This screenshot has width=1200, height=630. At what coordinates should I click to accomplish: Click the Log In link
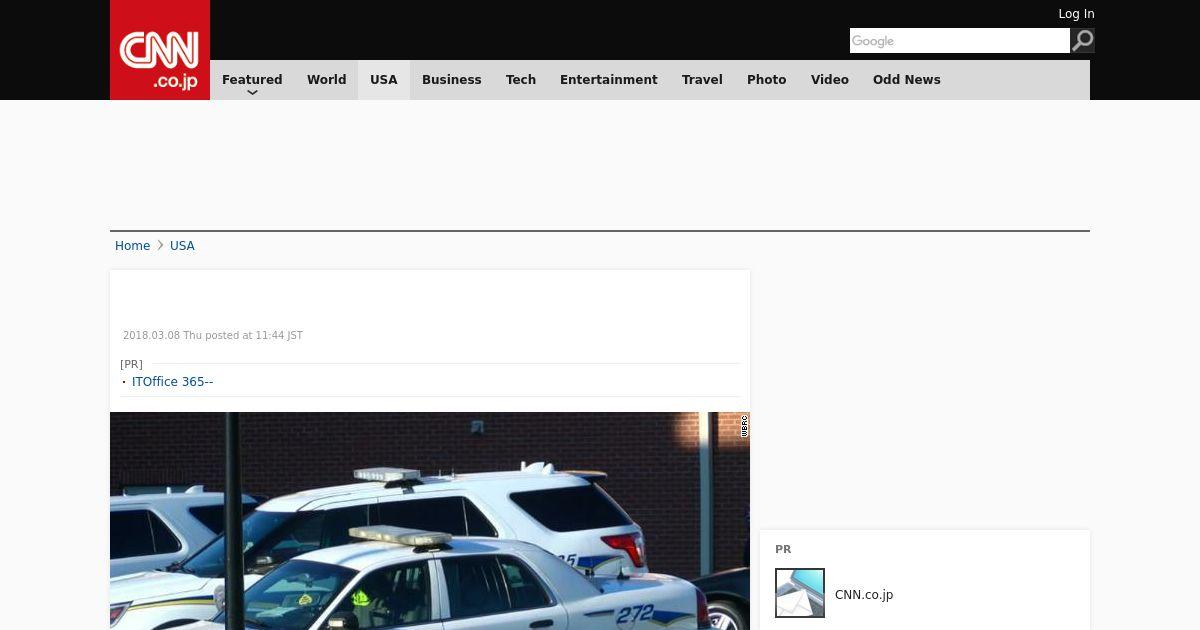point(1076,14)
